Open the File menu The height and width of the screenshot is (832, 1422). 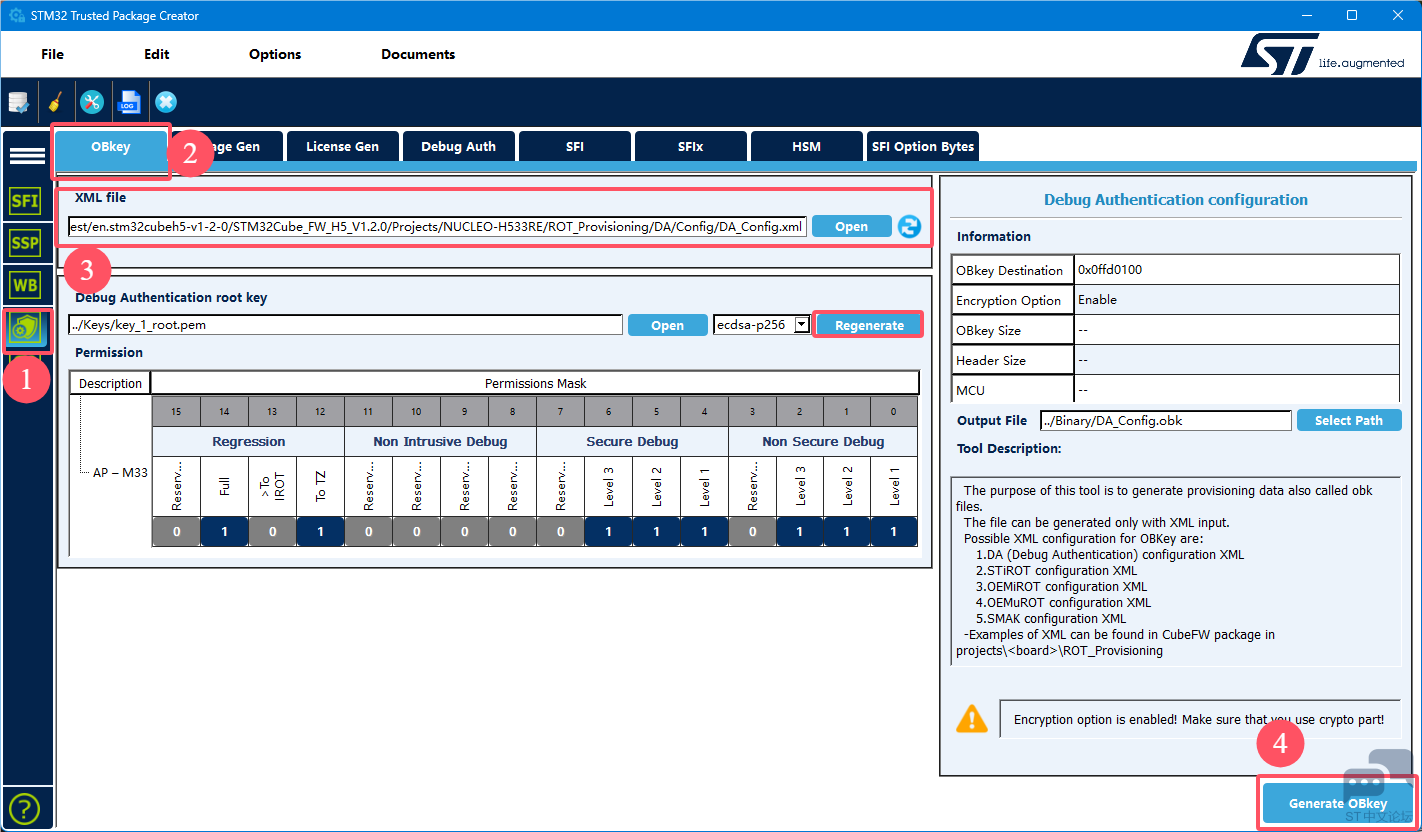52,54
